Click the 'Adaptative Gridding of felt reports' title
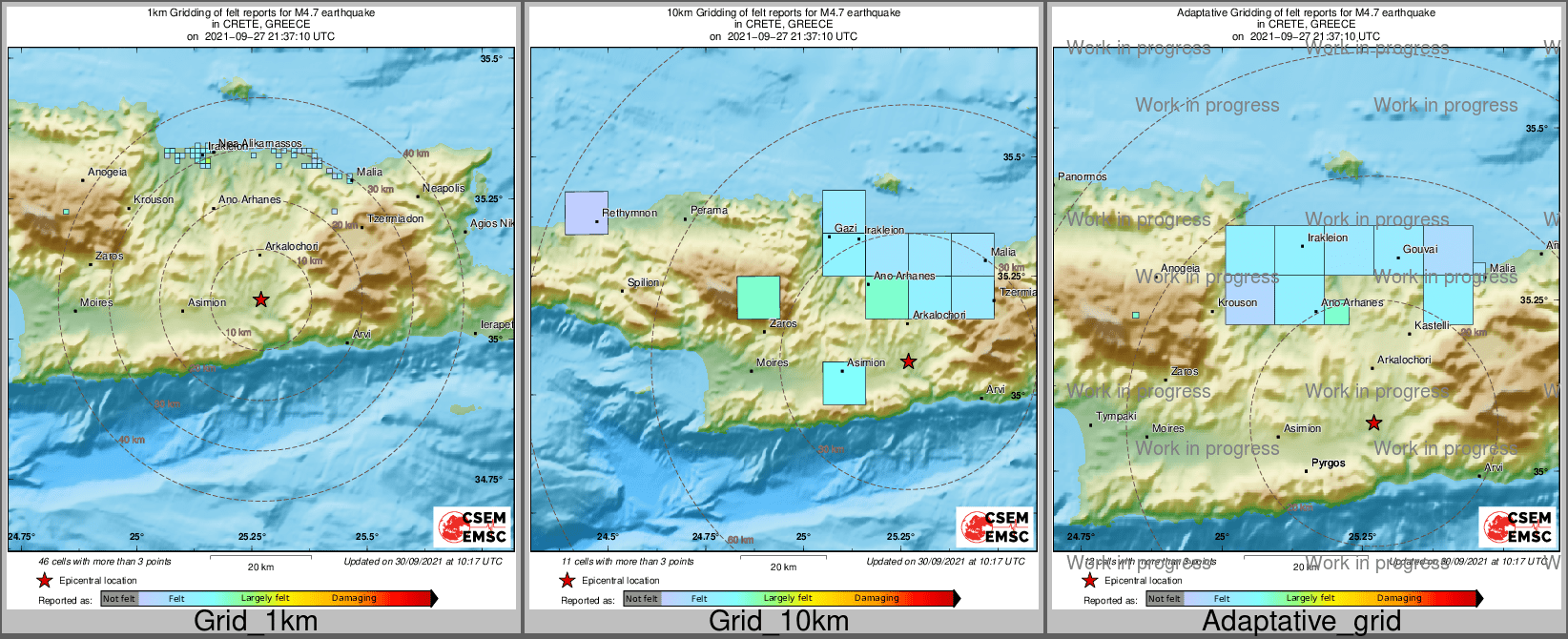 pyautogui.click(x=1306, y=13)
